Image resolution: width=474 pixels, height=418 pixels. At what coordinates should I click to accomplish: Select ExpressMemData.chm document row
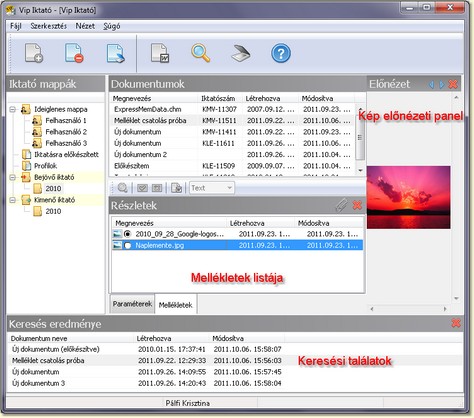[x=232, y=109]
